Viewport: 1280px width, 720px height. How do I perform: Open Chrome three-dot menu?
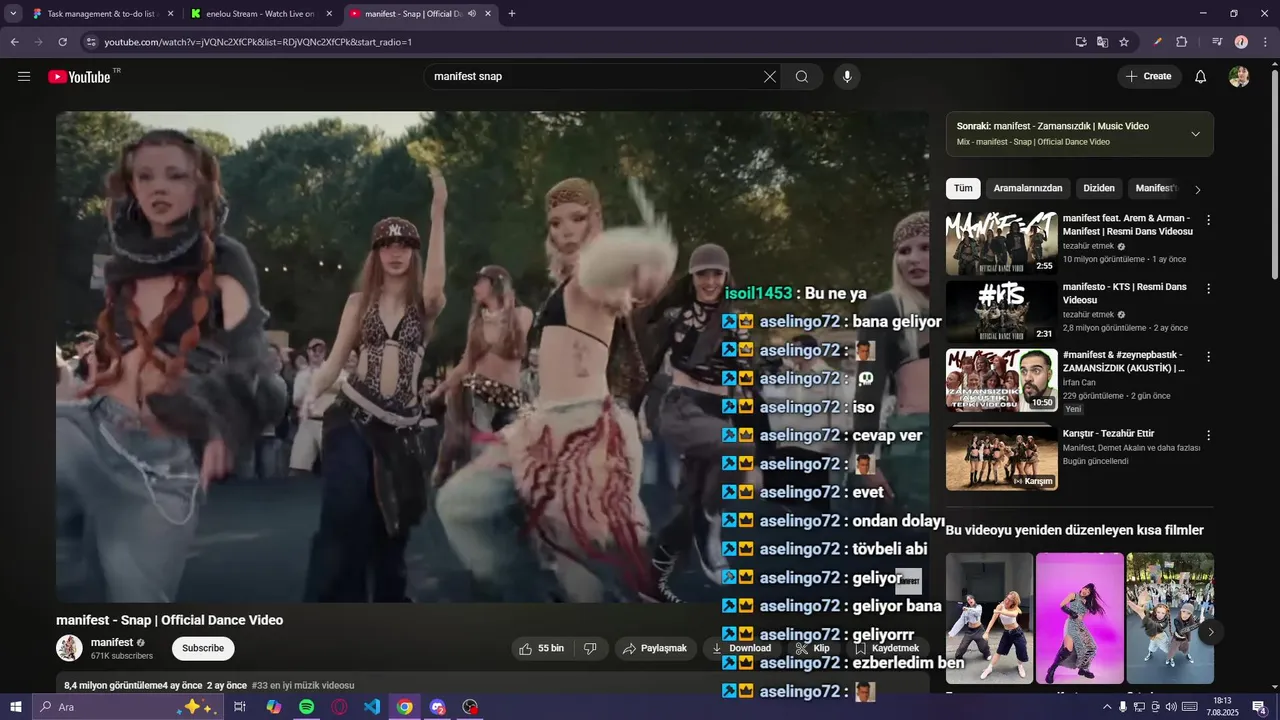(x=1265, y=42)
